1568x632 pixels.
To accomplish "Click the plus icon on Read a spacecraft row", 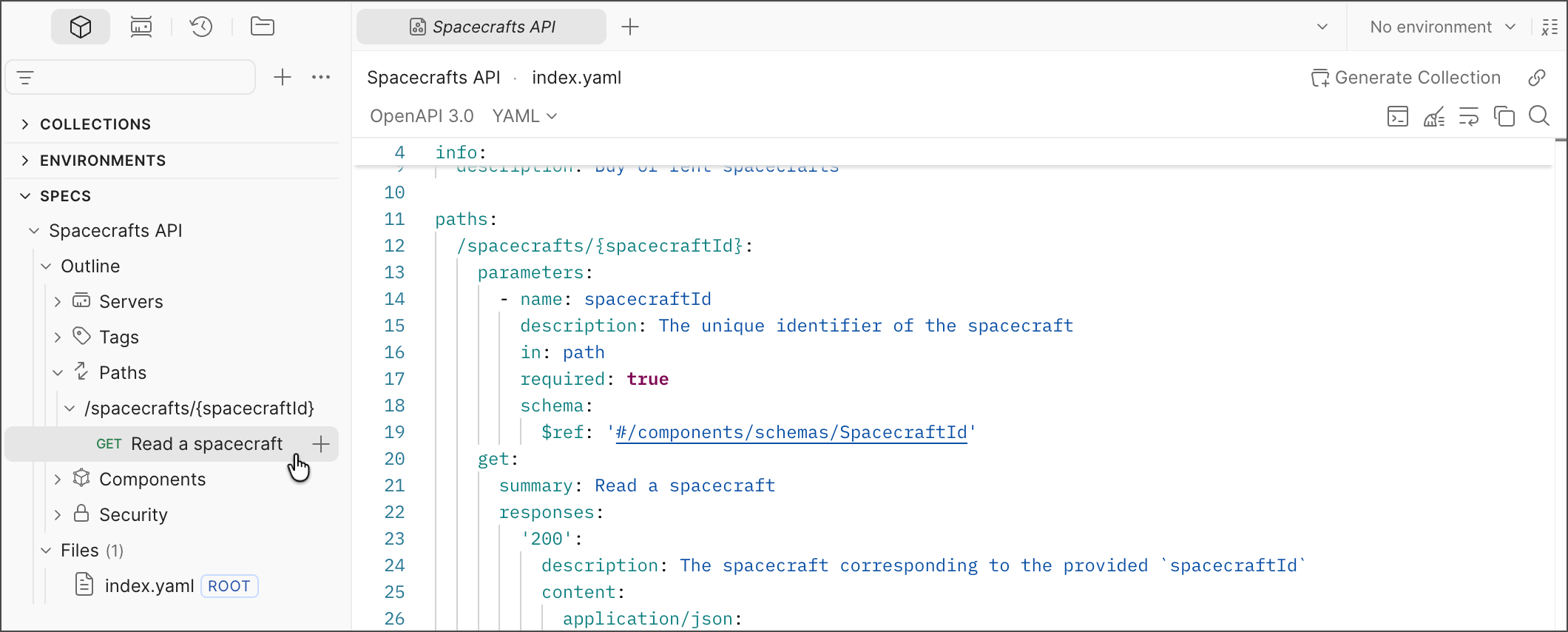I will pos(321,444).
